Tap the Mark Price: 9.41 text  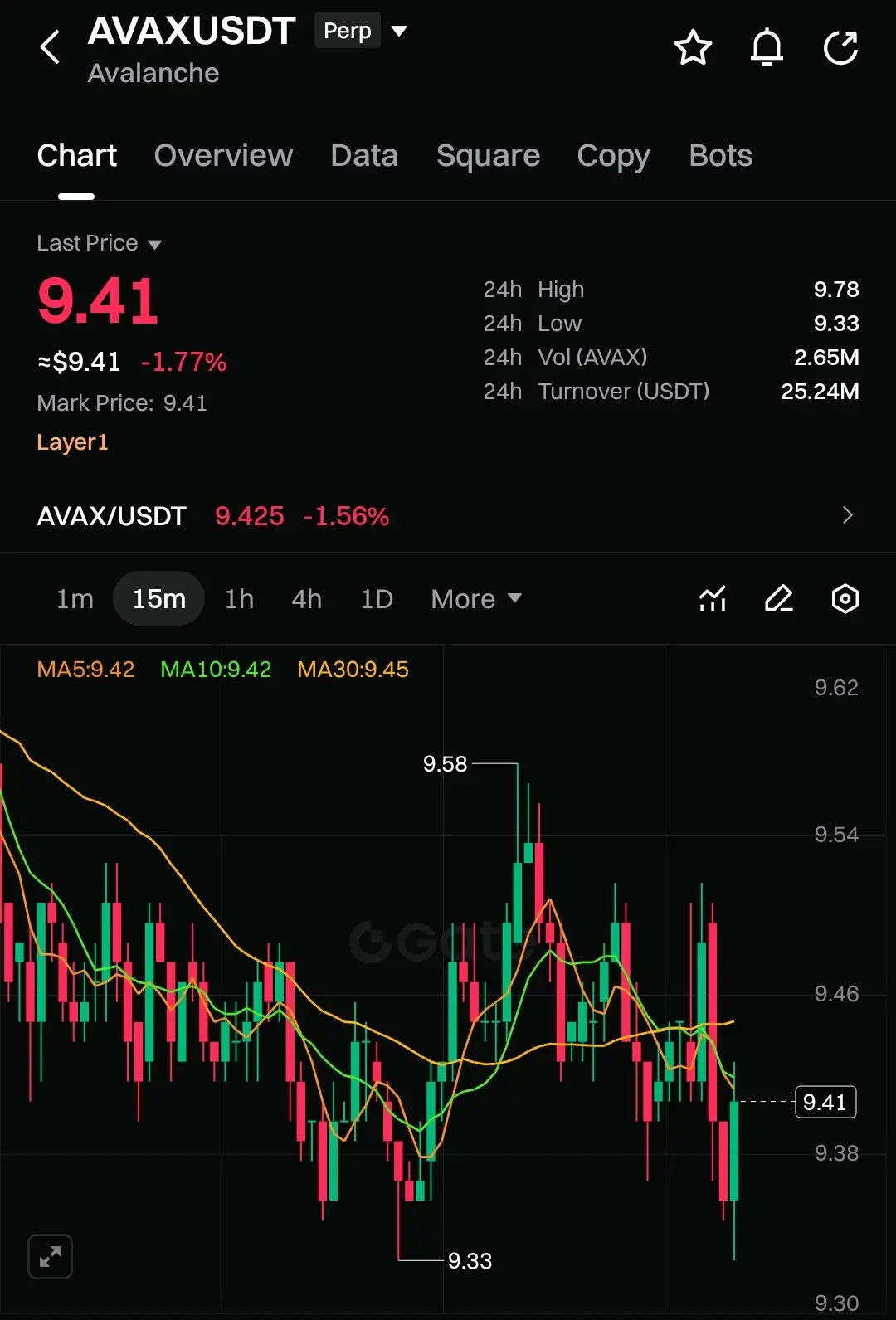tap(122, 403)
